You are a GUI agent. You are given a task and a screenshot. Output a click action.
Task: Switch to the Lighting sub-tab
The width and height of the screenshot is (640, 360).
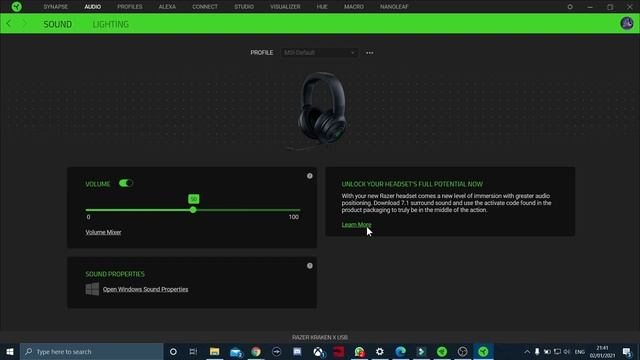111,24
